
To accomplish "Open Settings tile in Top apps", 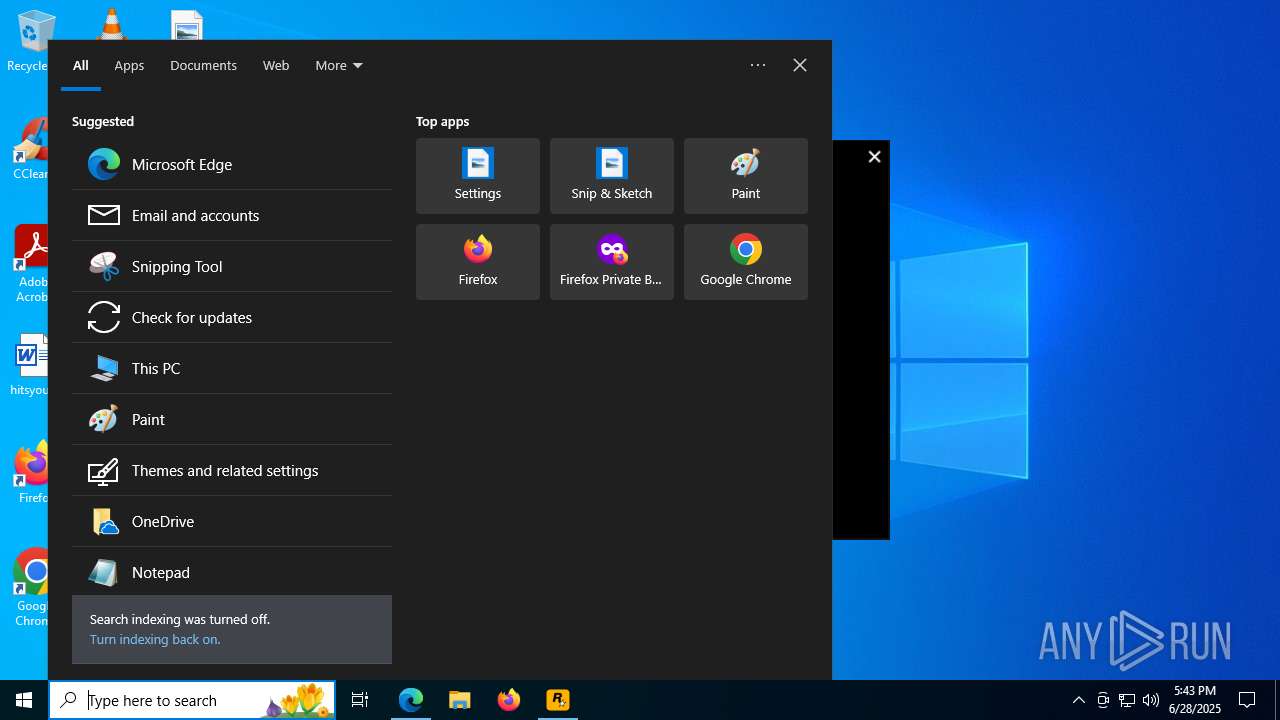I will pyautogui.click(x=478, y=176).
